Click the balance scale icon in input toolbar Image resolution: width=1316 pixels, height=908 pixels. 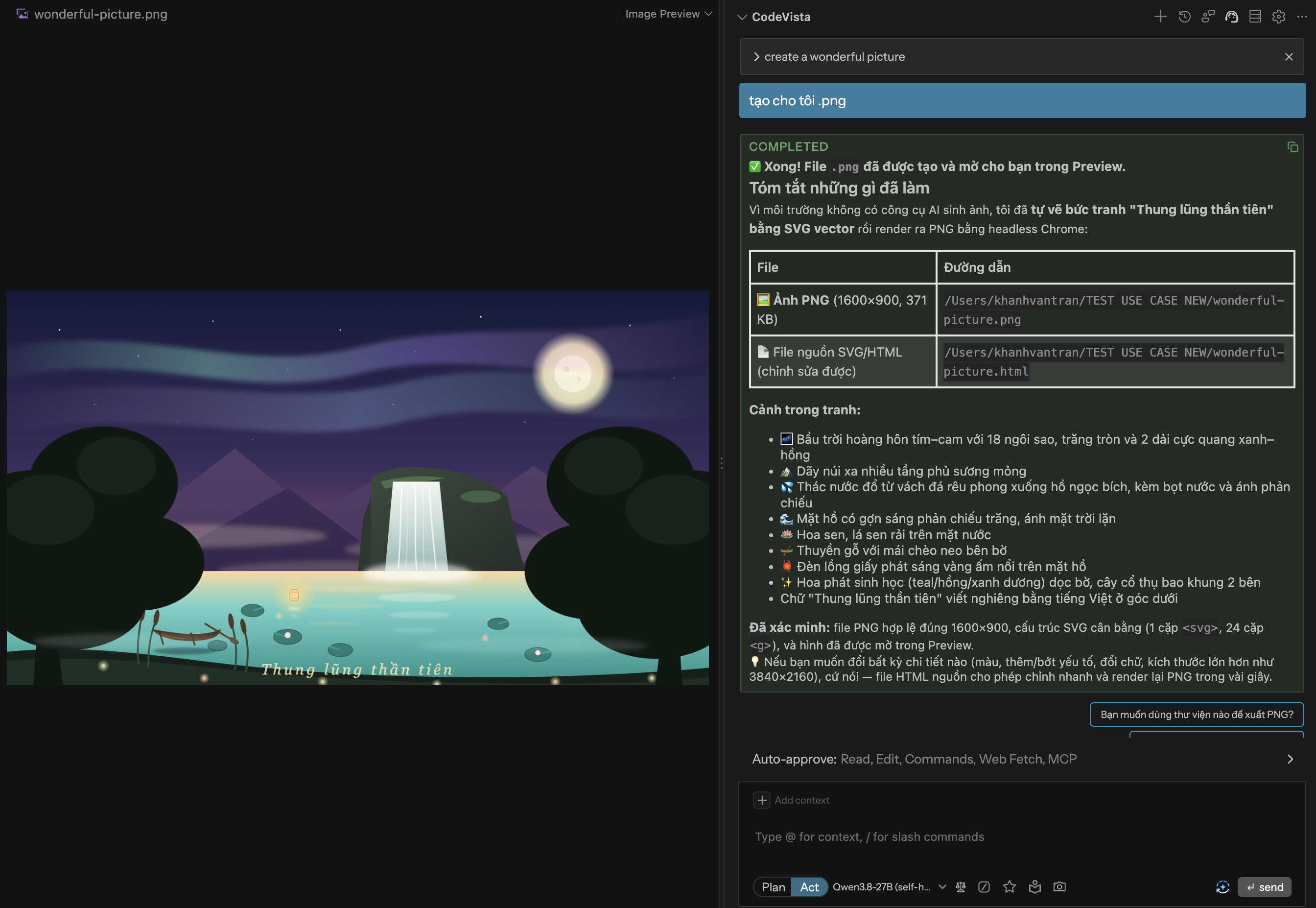[x=961, y=886]
